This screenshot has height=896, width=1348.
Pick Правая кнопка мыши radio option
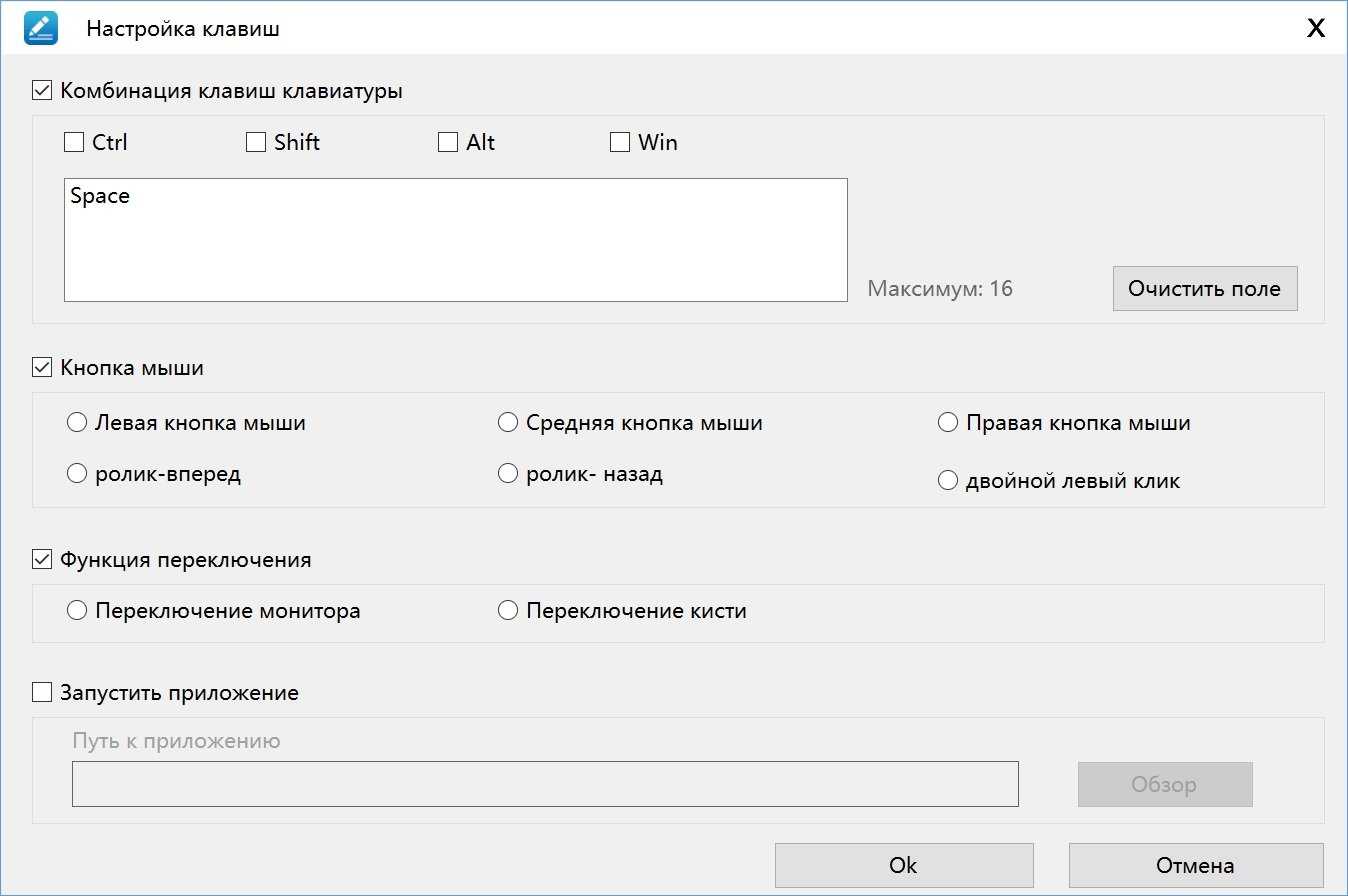point(948,423)
